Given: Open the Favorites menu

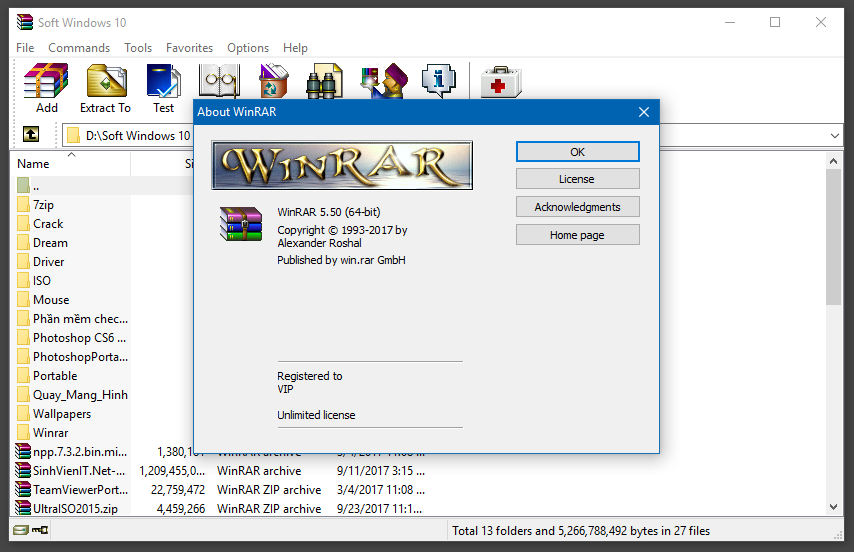Looking at the screenshot, I should point(189,48).
